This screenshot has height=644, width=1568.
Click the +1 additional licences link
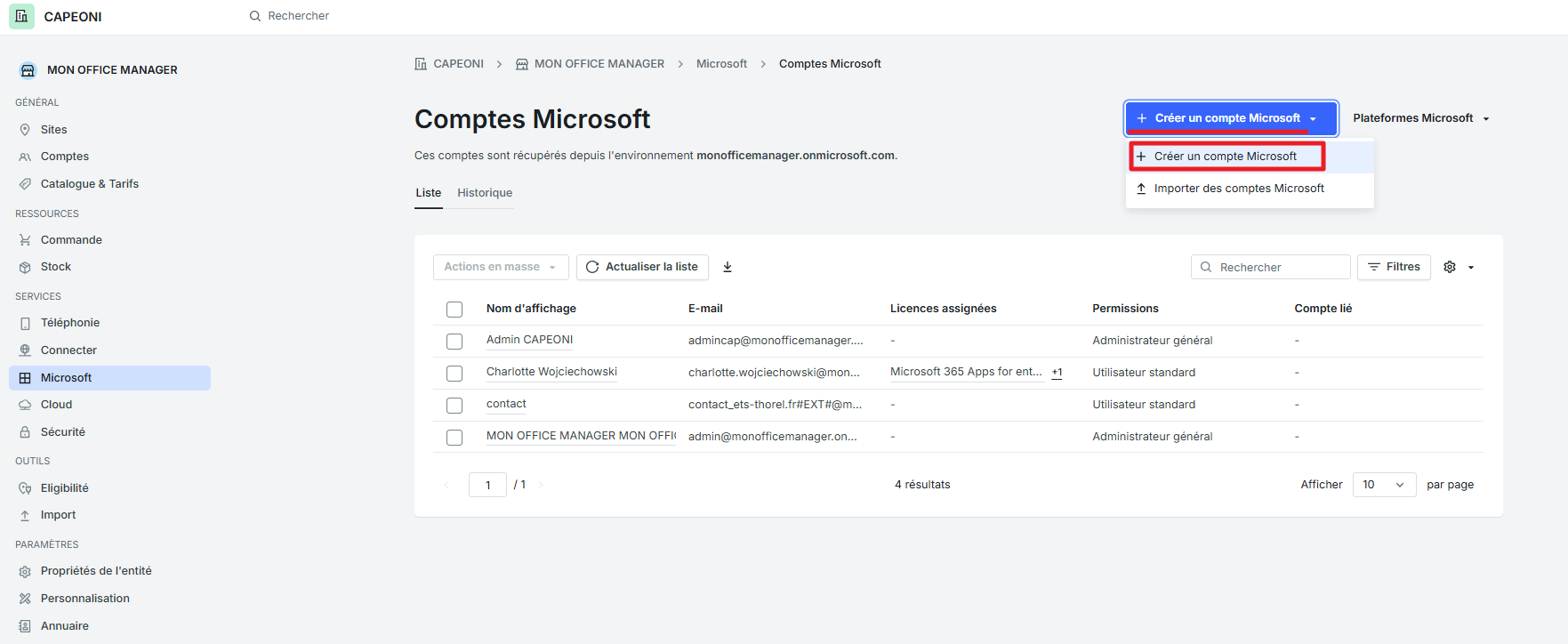pos(1057,373)
